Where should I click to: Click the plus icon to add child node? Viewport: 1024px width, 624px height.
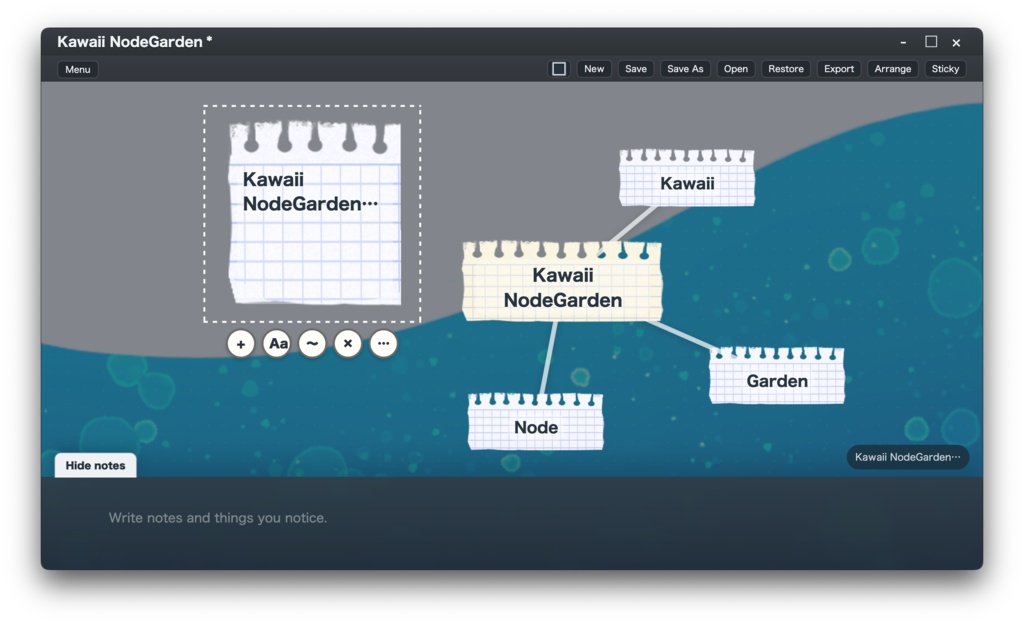point(241,343)
